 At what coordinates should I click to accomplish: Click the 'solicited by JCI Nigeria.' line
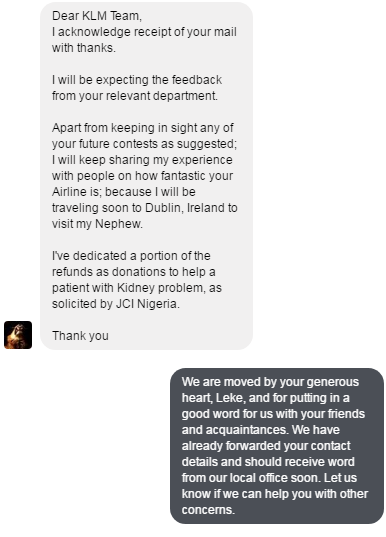pyautogui.click(x=116, y=304)
